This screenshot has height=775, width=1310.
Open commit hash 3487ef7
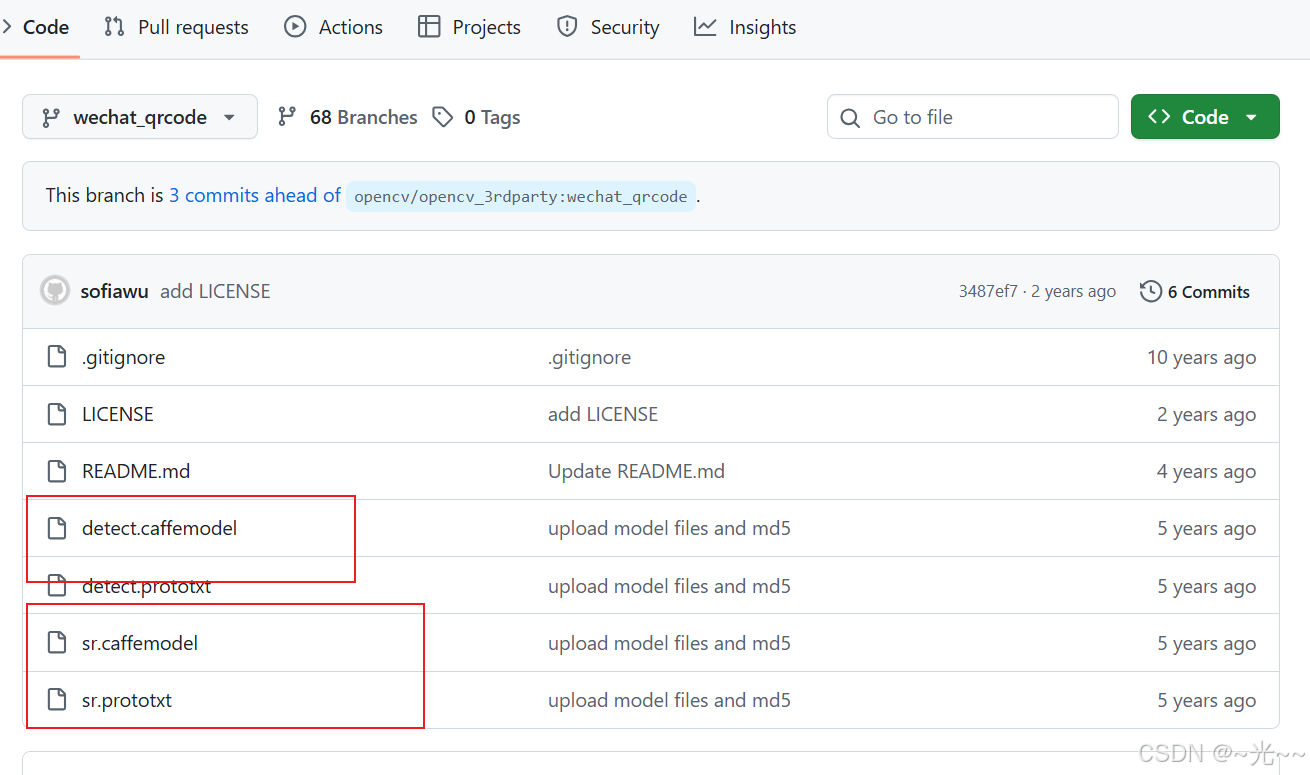pos(988,291)
